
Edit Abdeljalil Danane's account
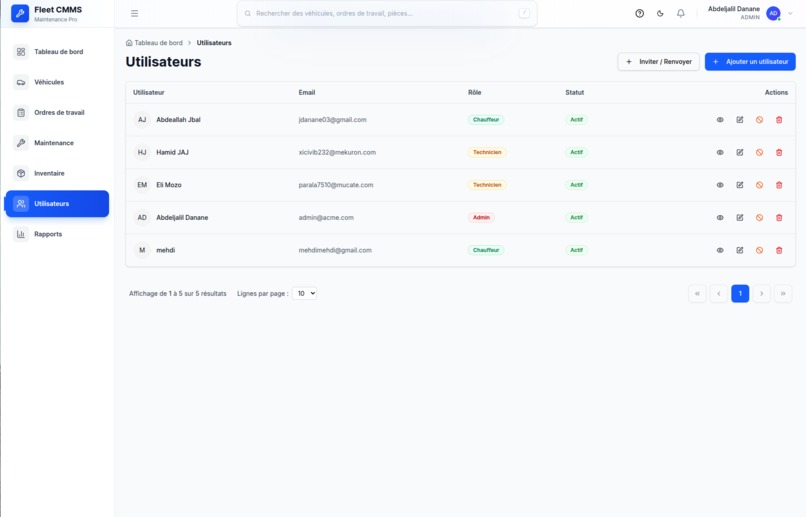(x=740, y=217)
